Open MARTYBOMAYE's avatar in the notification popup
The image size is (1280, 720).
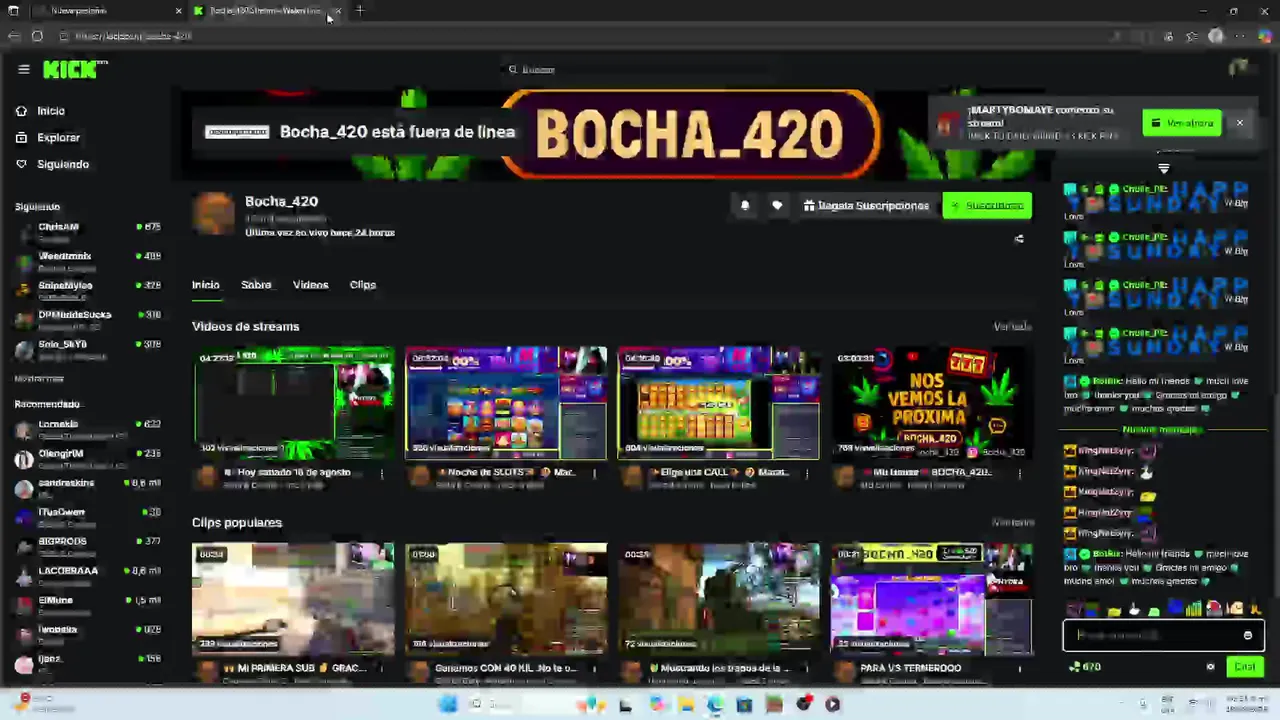tap(948, 124)
